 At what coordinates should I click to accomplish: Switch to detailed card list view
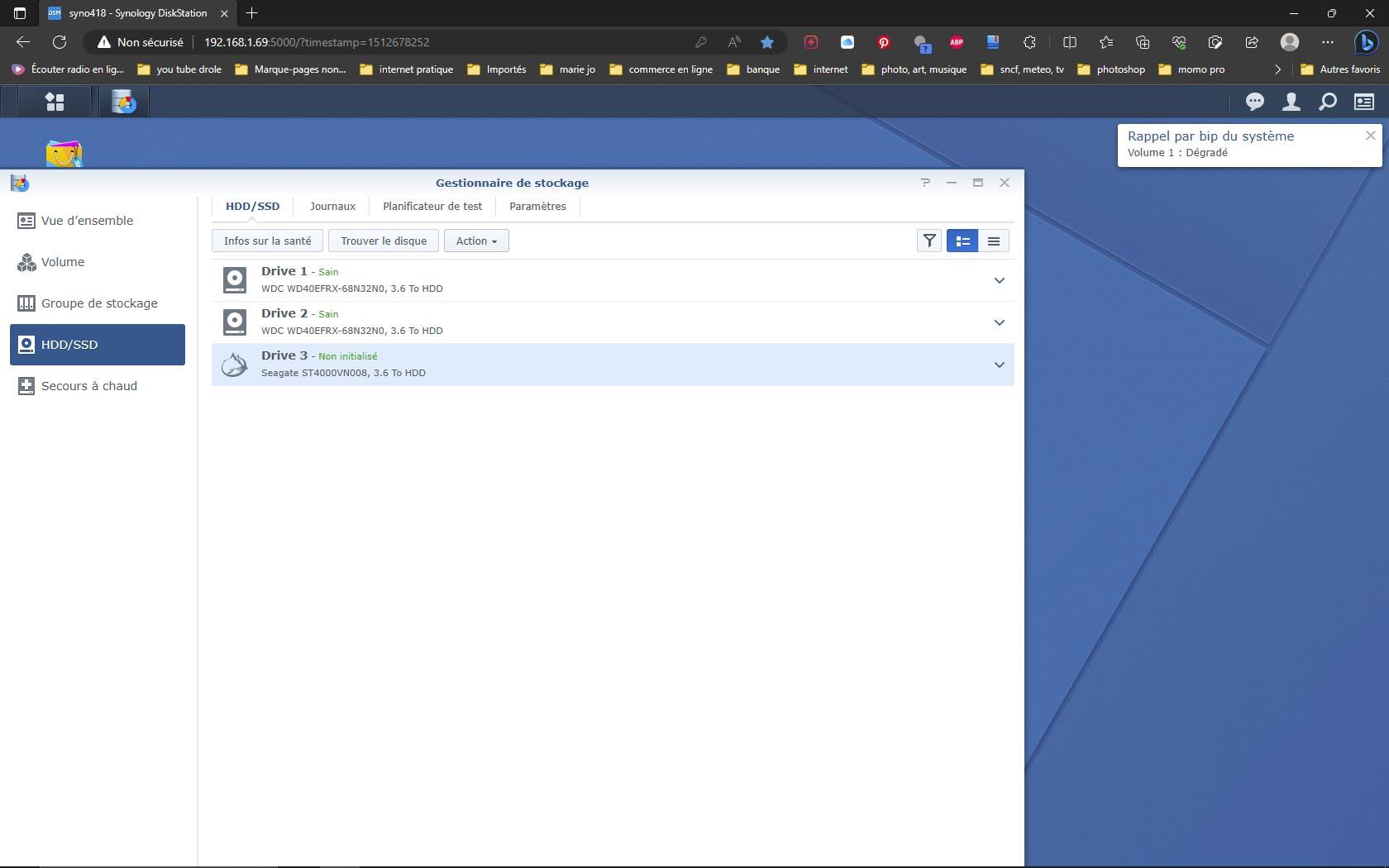(x=962, y=241)
